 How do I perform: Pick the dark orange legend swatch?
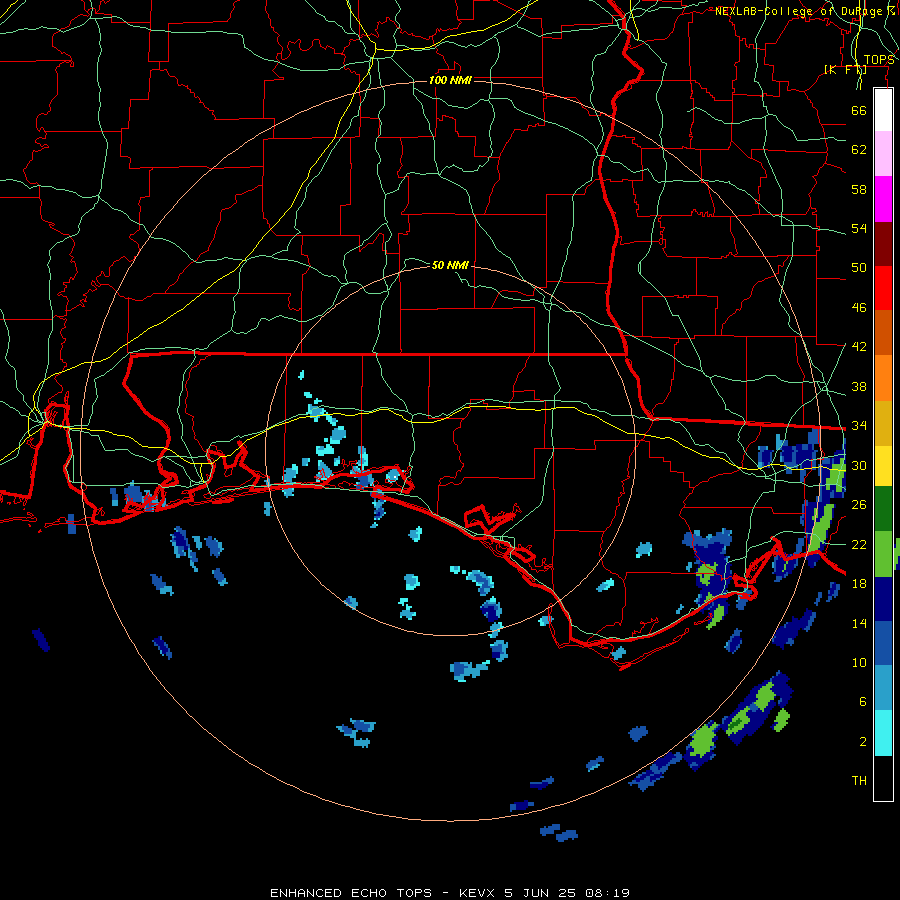click(x=883, y=333)
